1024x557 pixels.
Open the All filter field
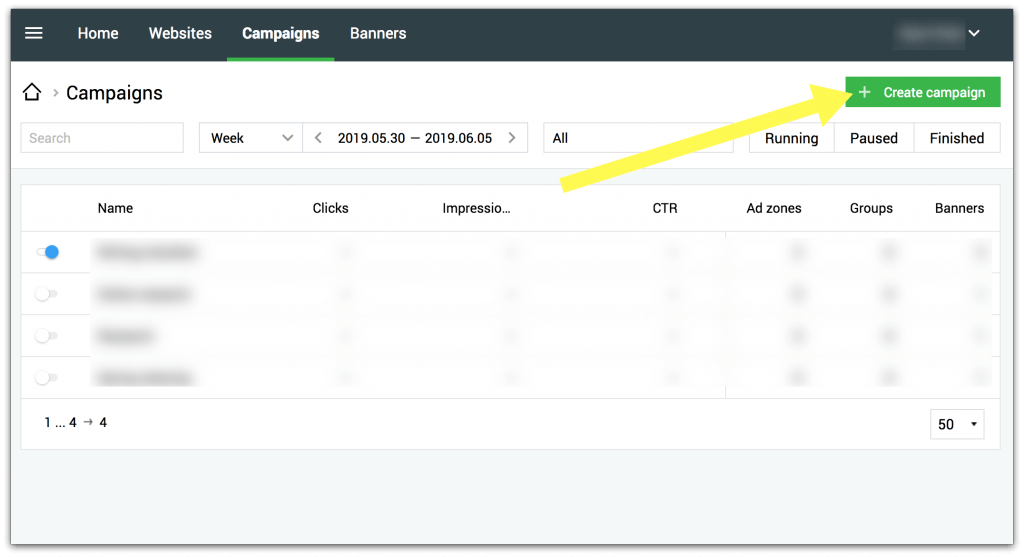point(638,138)
